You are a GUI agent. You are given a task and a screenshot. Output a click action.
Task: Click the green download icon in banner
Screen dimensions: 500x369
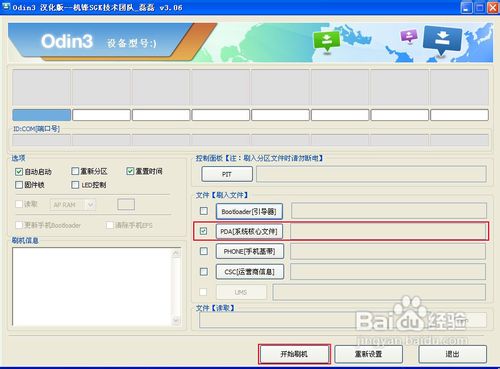pyautogui.click(x=327, y=41)
